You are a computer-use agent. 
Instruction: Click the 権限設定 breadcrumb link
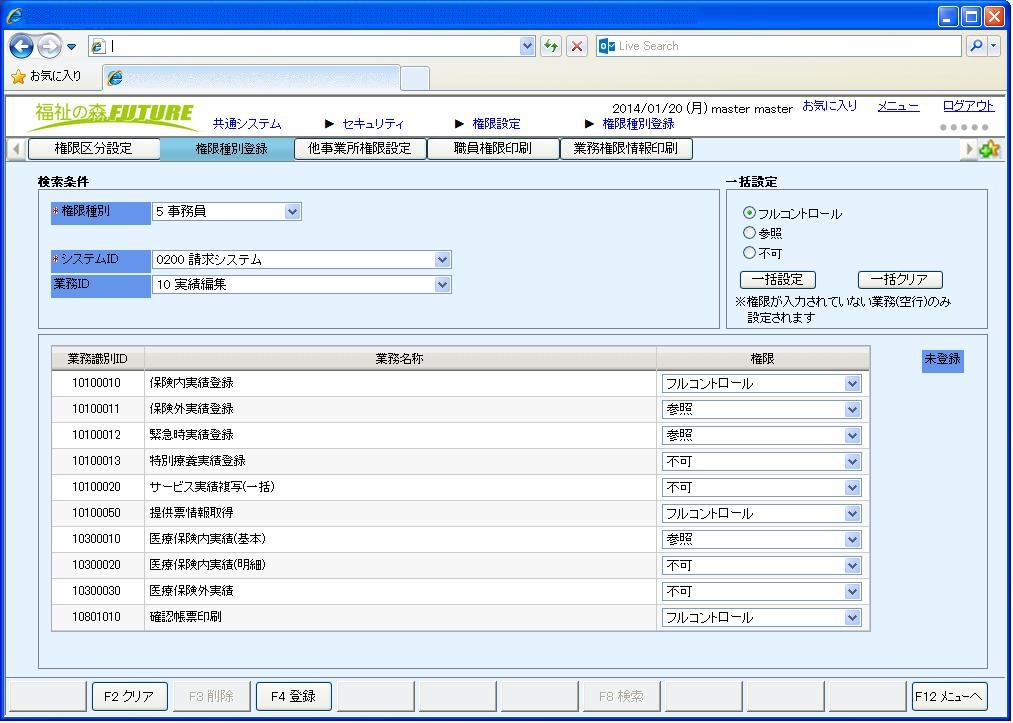click(x=496, y=123)
